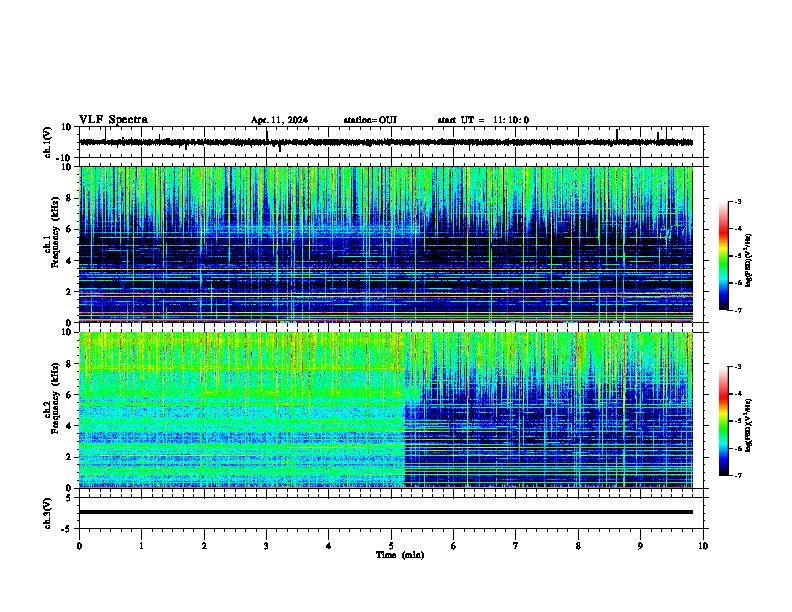Click time axis tick label "9"
792x612 pixels.
[640, 546]
